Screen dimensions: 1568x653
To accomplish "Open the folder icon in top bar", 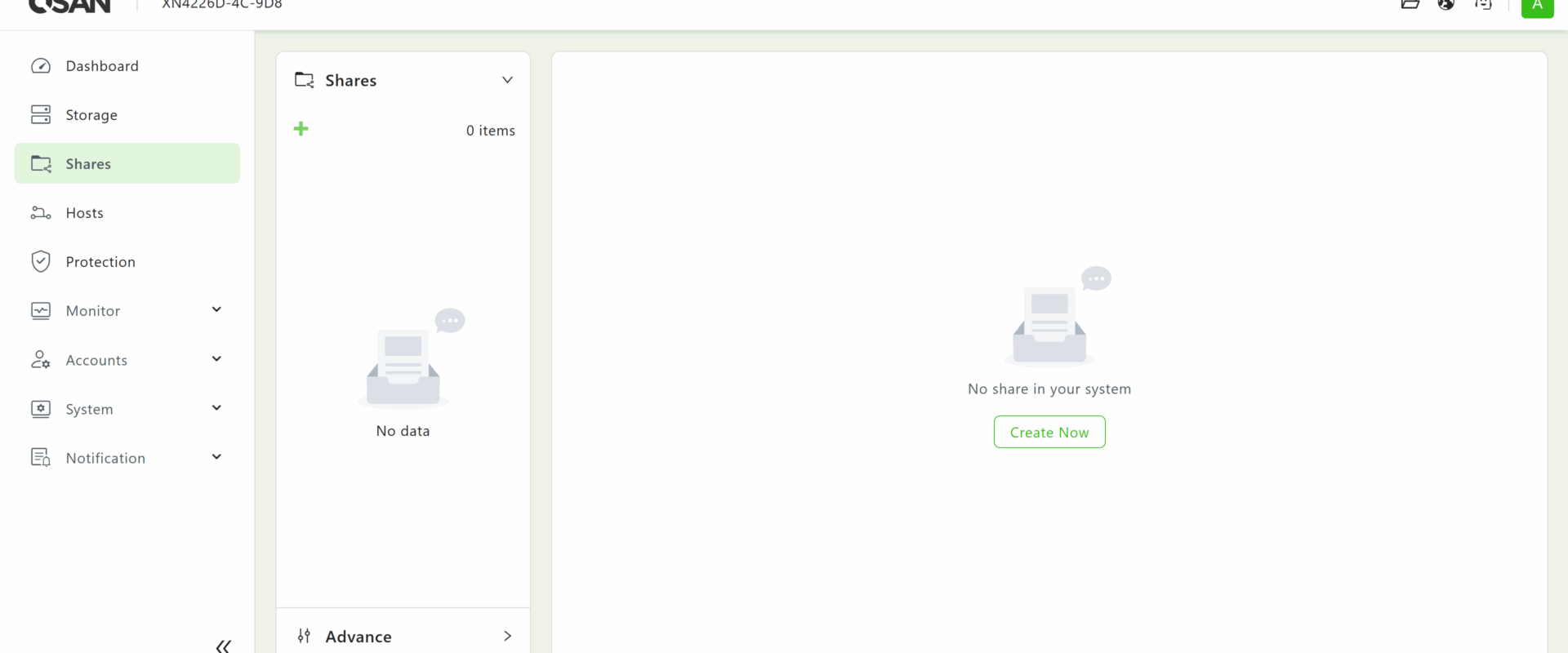I will click(x=1410, y=4).
